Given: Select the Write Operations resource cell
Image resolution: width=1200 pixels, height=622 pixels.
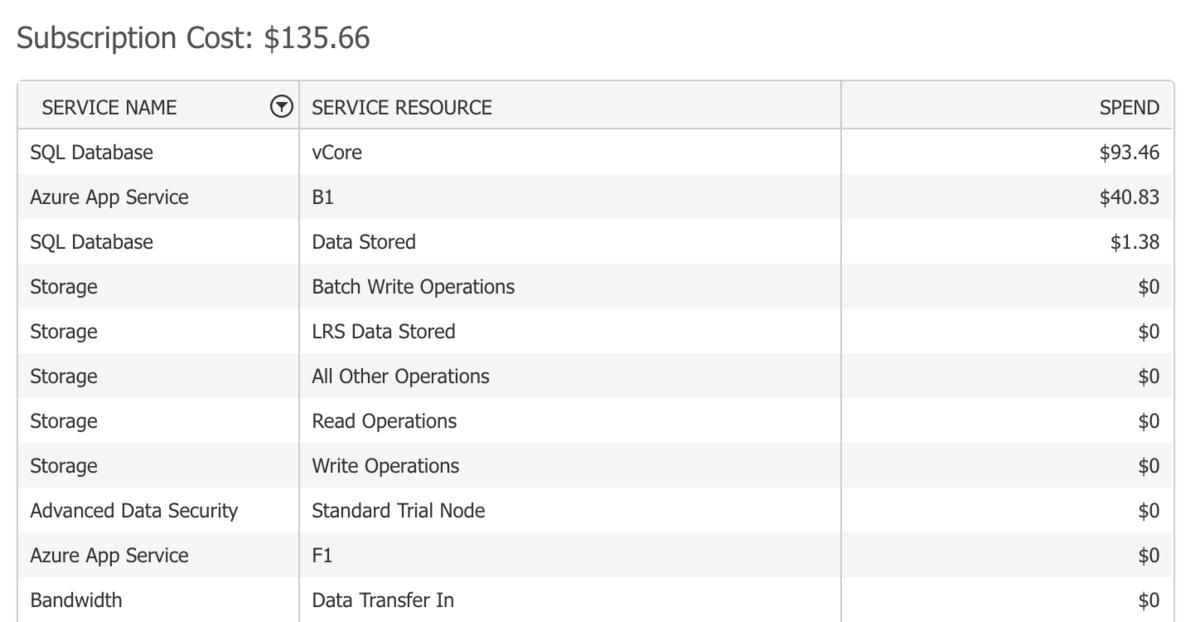Looking at the screenshot, I should [386, 466].
